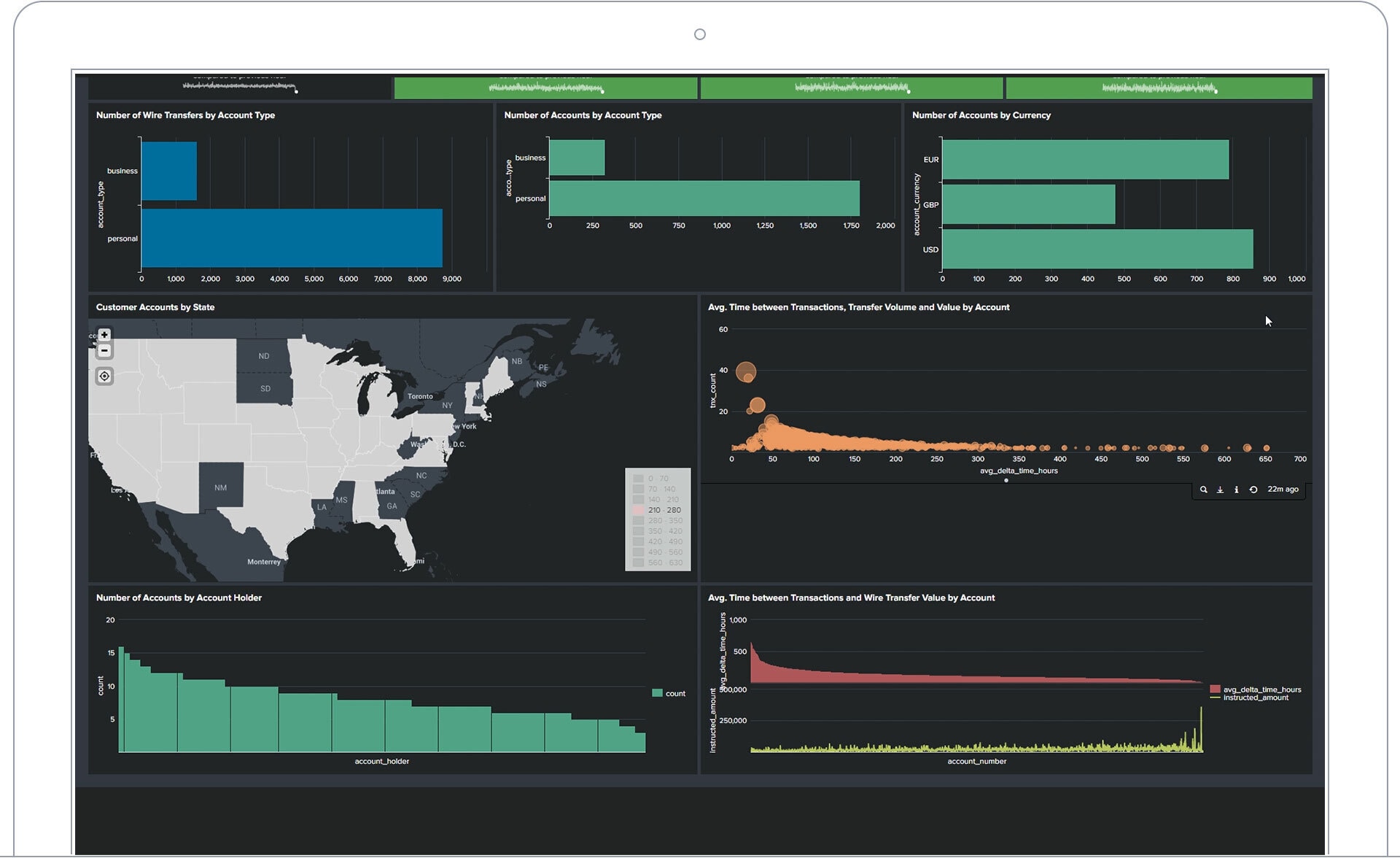Viewport: 1400px width, 858px height.
Task: Click the refresh icon next to '22m ago'
Action: (1253, 490)
